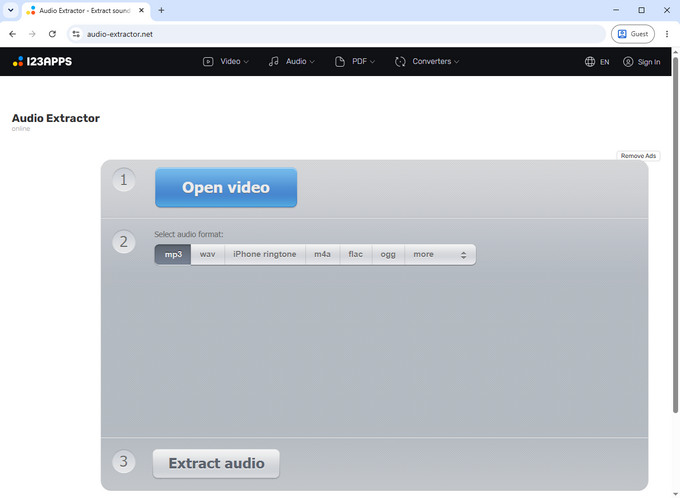The height and width of the screenshot is (498, 680).
Task: Open the Converters menu
Action: [427, 62]
